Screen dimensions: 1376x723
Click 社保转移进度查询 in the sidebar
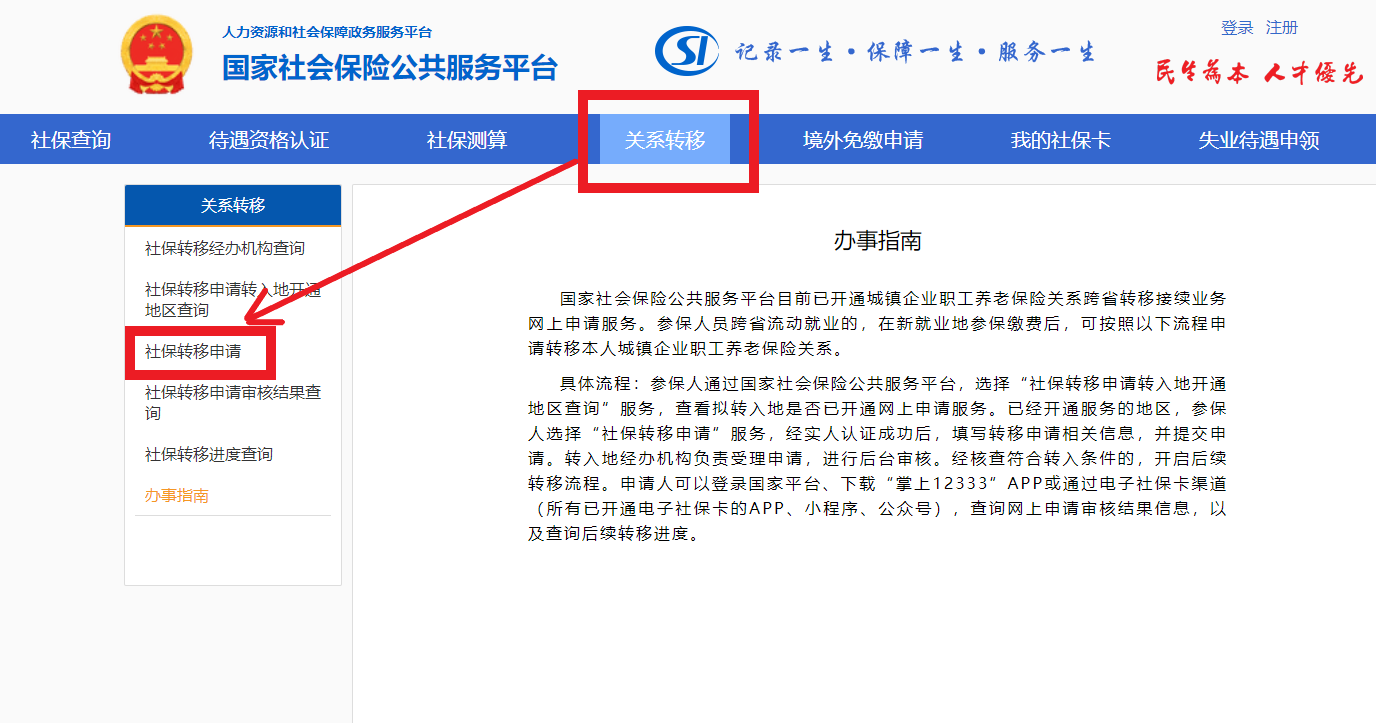(x=209, y=455)
